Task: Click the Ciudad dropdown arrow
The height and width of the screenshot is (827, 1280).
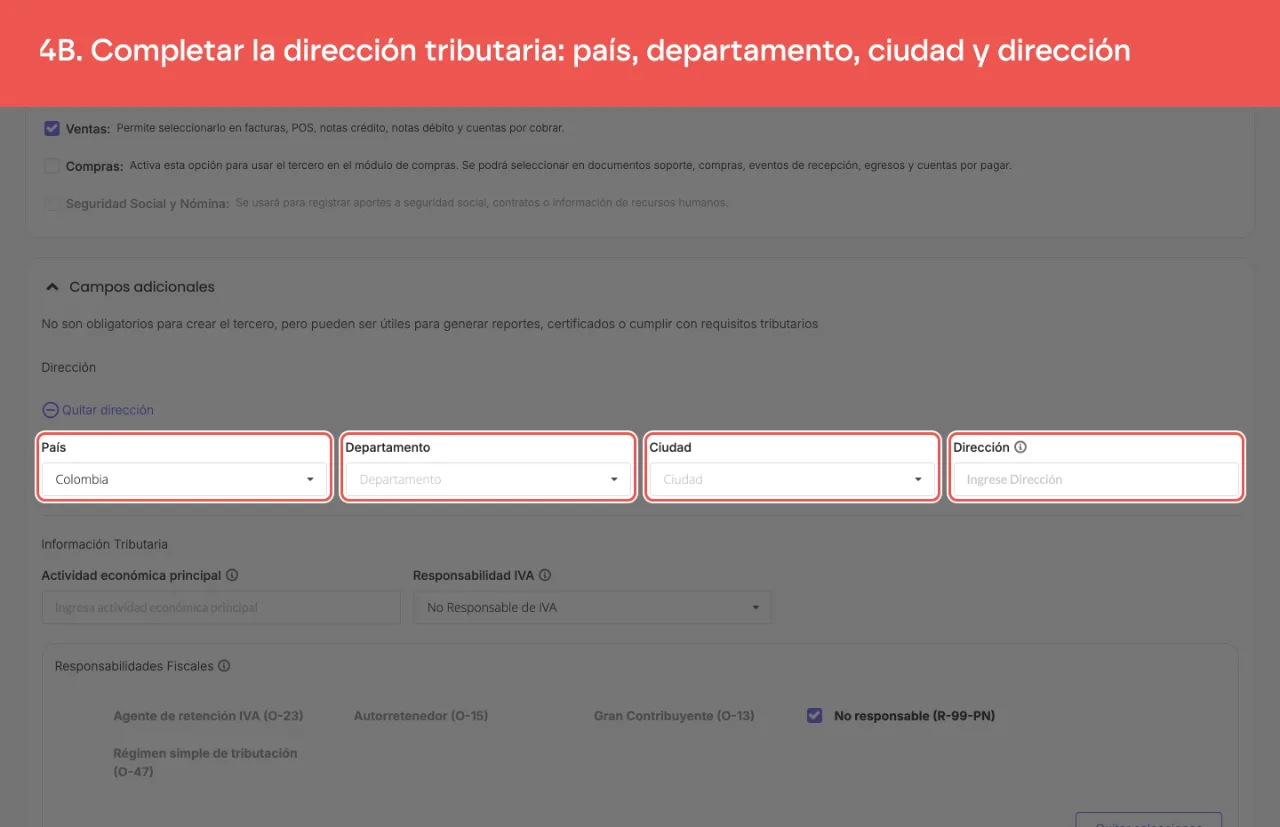Action: (918, 480)
